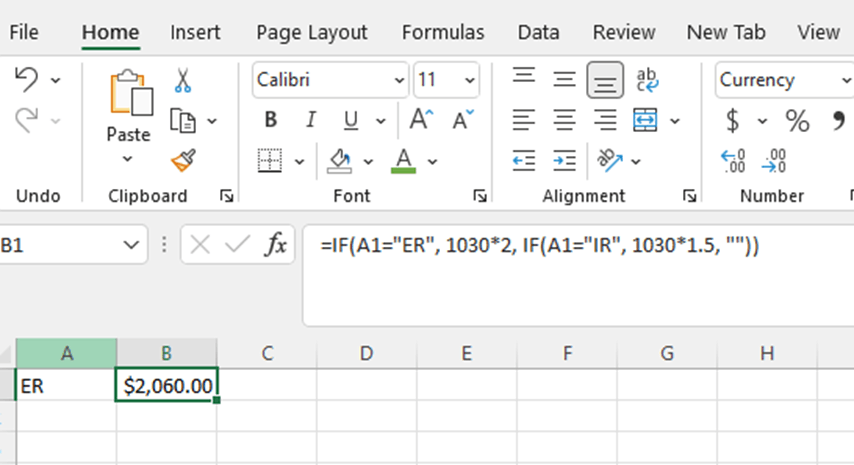Open the Copy dropdown arrow
Screen dimensions: 854x465
coord(212,121)
